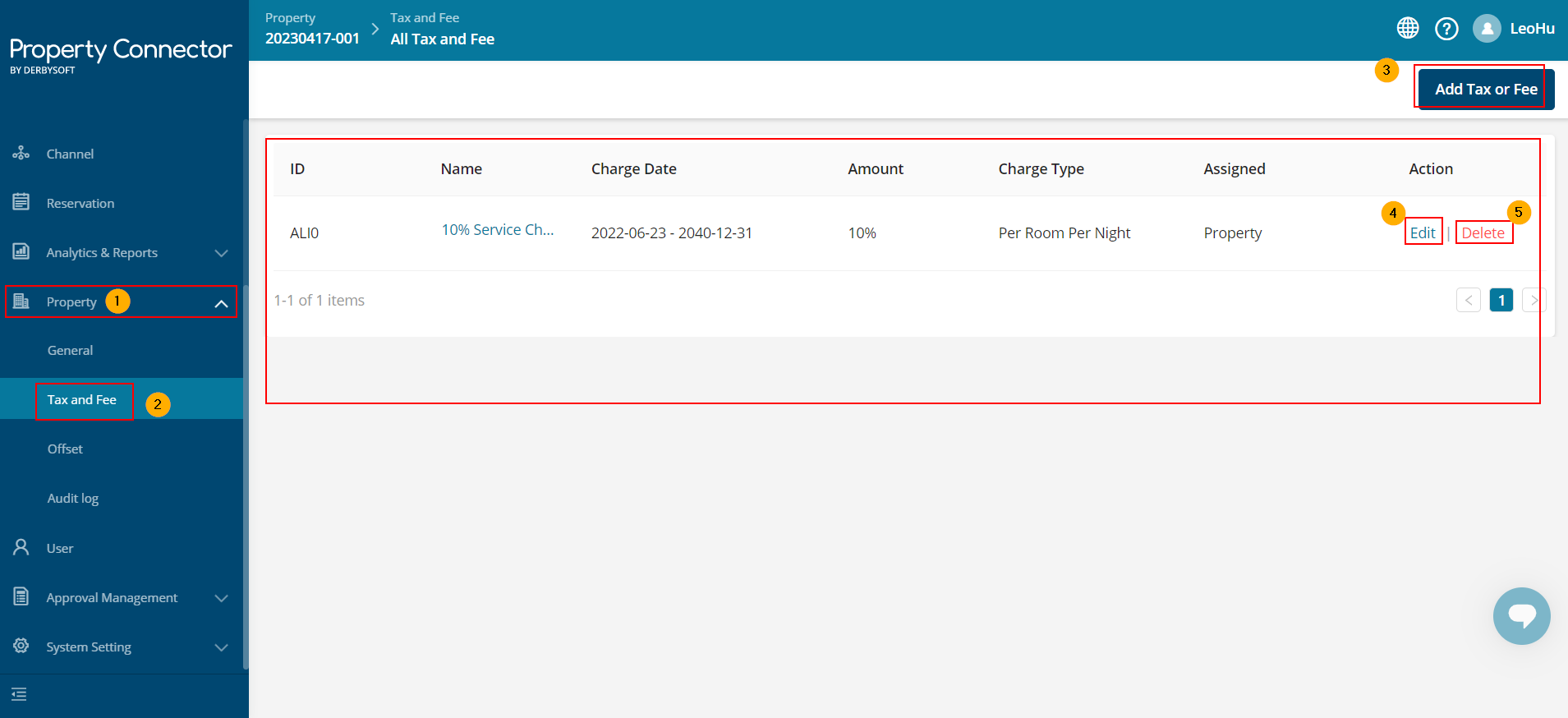Go to the next page arrow

click(1534, 300)
